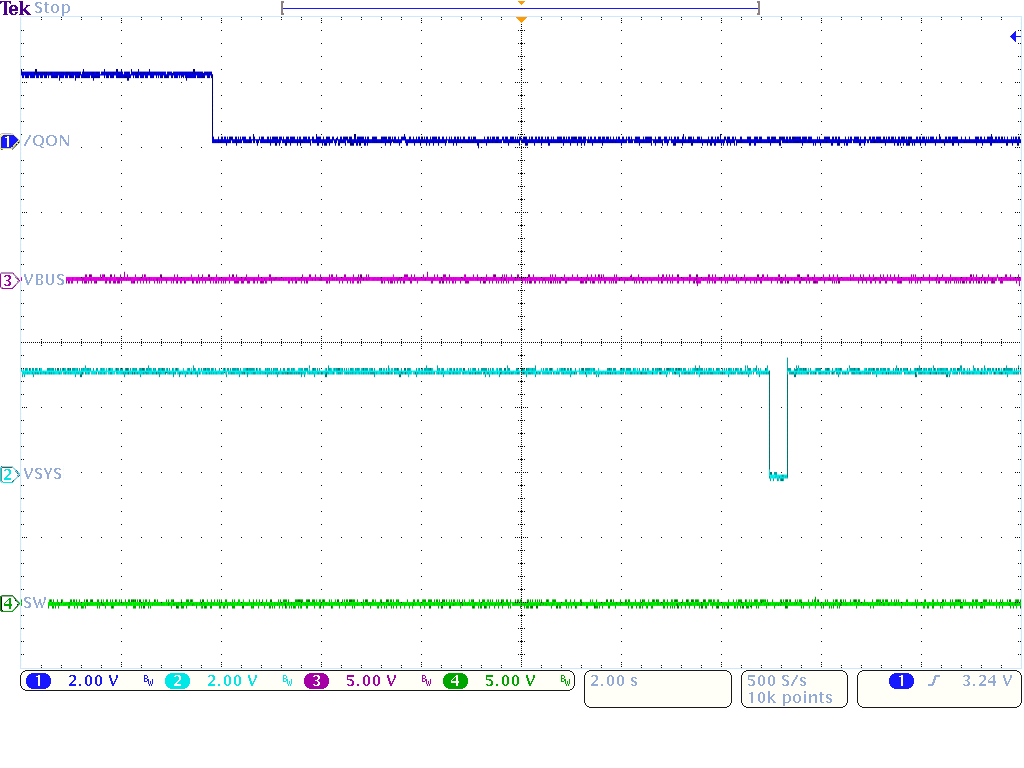Click the 500 S/s sample rate readout
Image resolution: width=1024 pixels, height=768 pixels.
[x=778, y=681]
